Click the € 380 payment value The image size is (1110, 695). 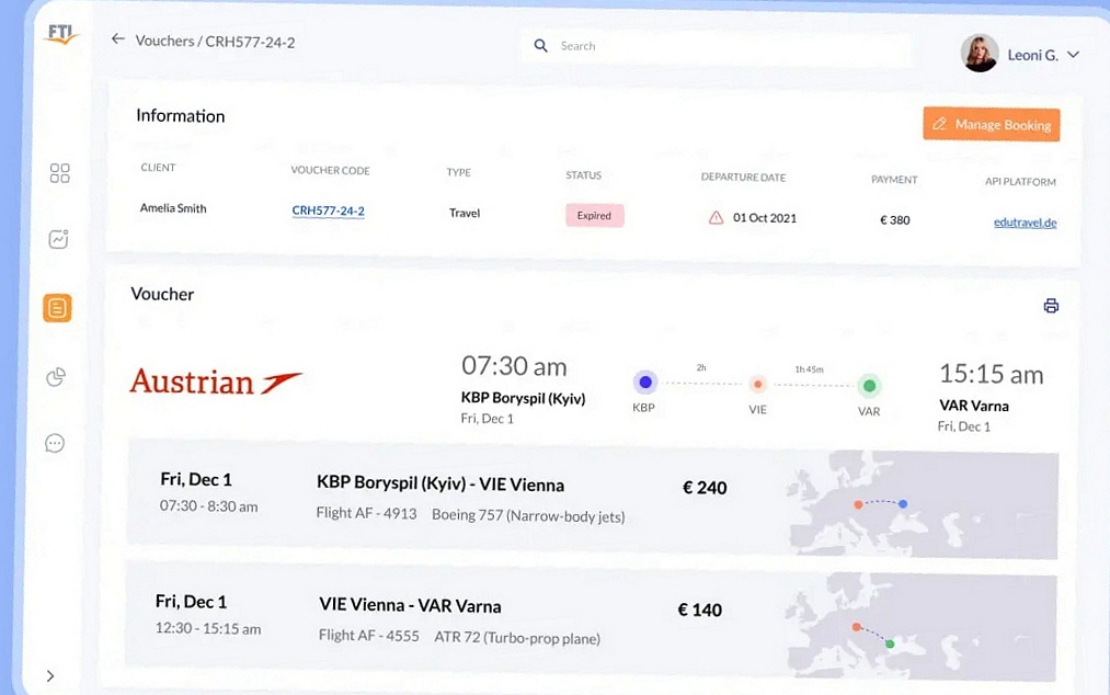[895, 220]
